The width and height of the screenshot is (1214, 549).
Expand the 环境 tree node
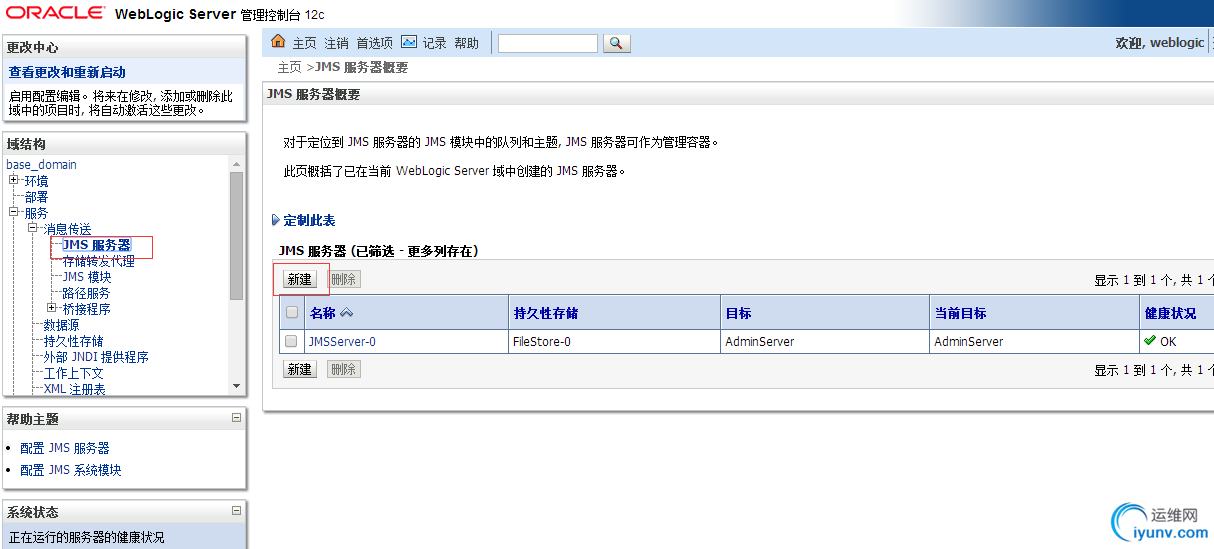click(14, 180)
